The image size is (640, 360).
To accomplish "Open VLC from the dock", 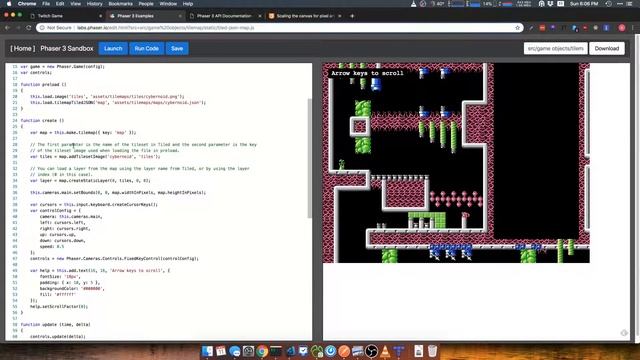I will (385, 351).
